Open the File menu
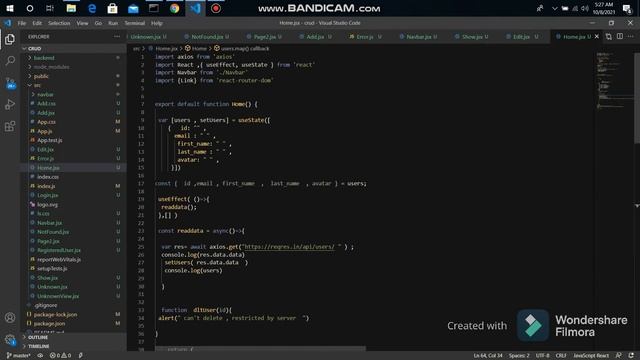Image resolution: width=640 pixels, height=360 pixels. [22, 23]
